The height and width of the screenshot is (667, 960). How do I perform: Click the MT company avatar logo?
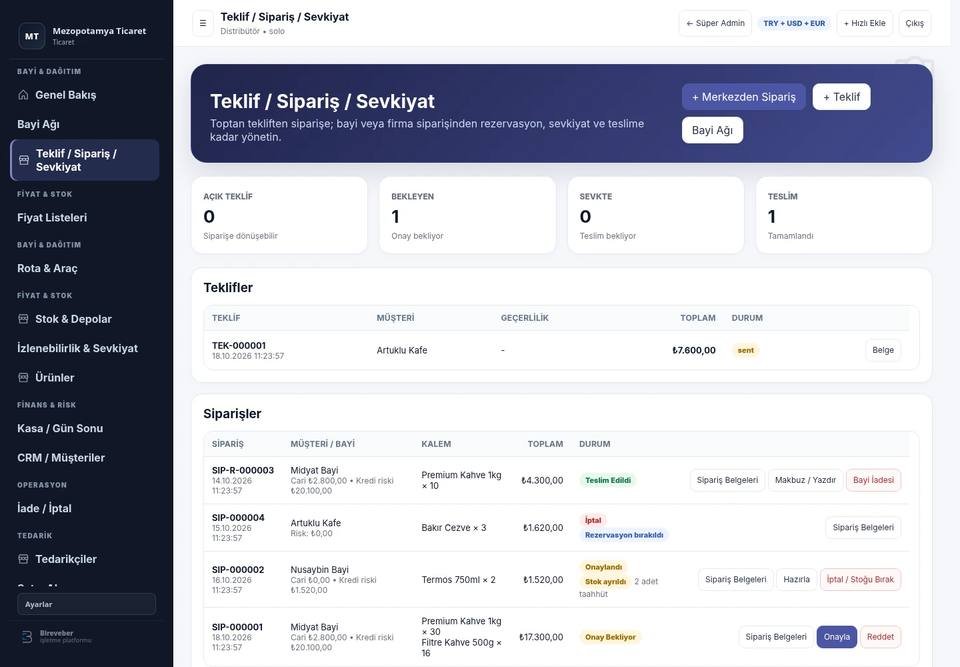click(x=32, y=36)
